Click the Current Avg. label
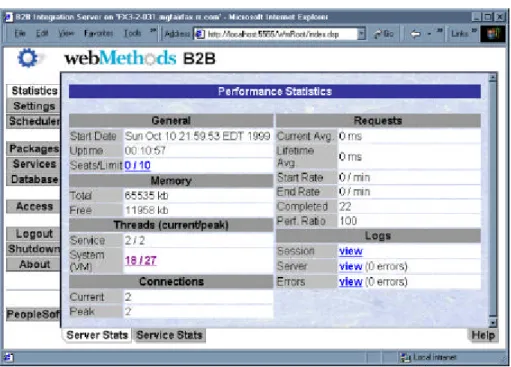 tap(305, 136)
